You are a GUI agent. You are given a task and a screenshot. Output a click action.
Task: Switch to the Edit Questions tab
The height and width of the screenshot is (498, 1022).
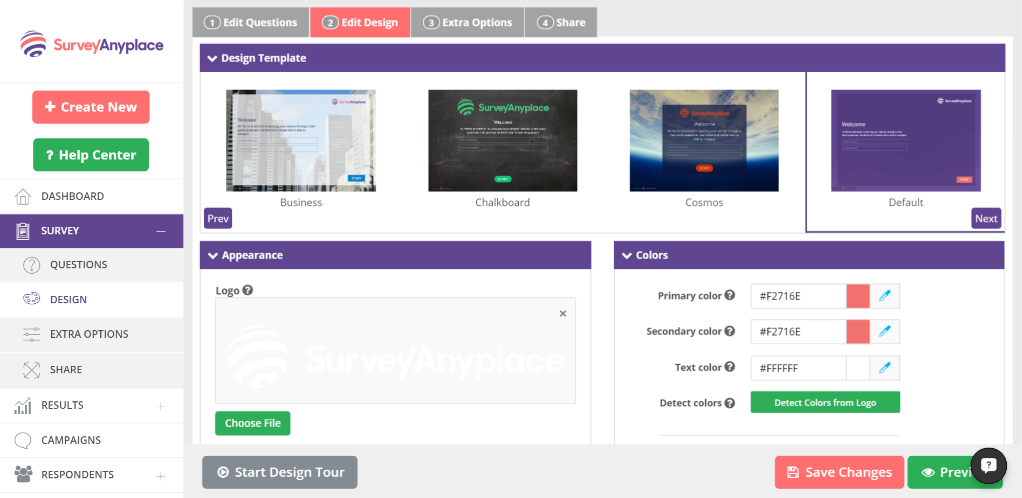tap(251, 22)
